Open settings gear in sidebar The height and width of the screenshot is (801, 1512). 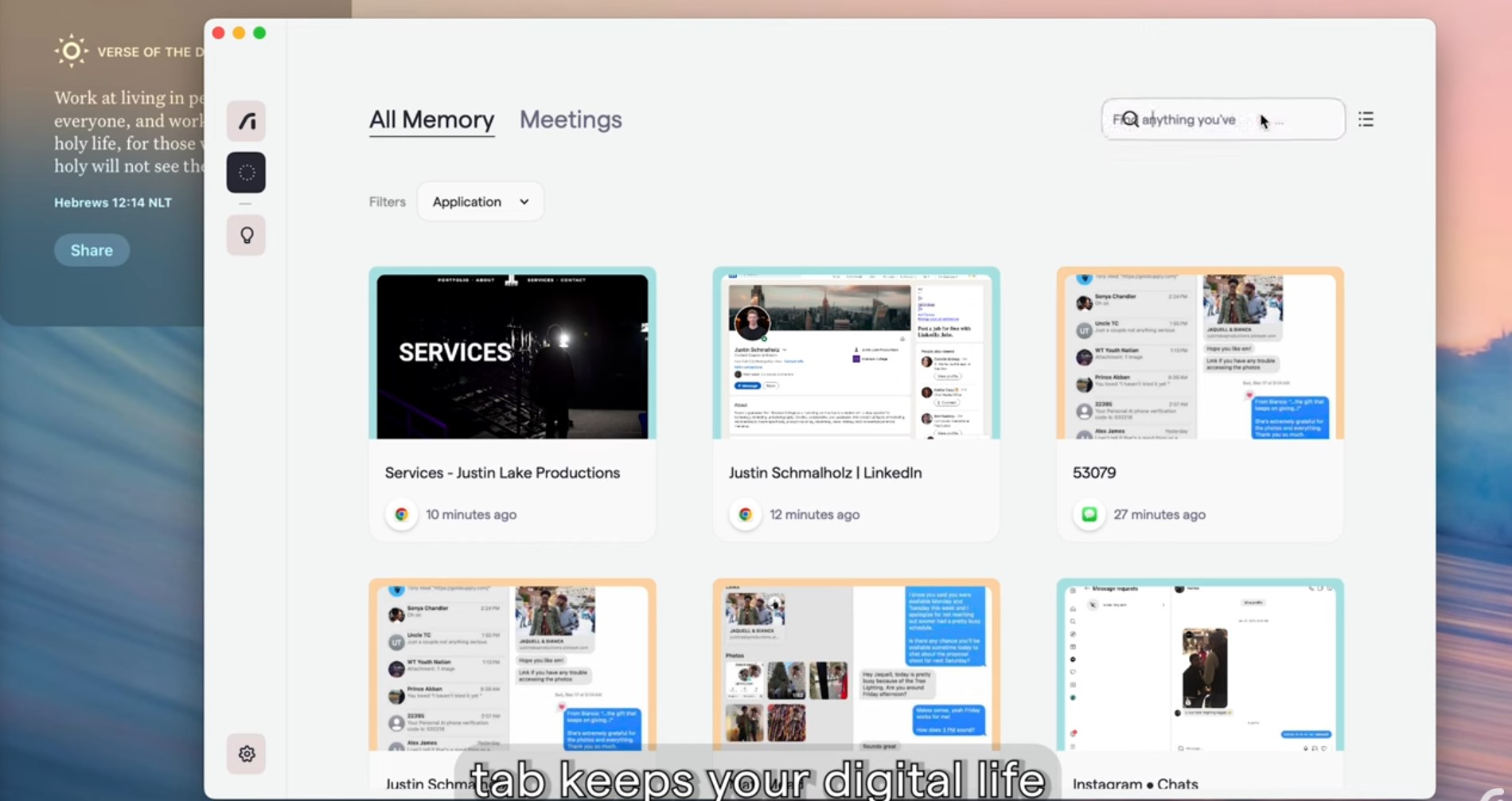(246, 753)
